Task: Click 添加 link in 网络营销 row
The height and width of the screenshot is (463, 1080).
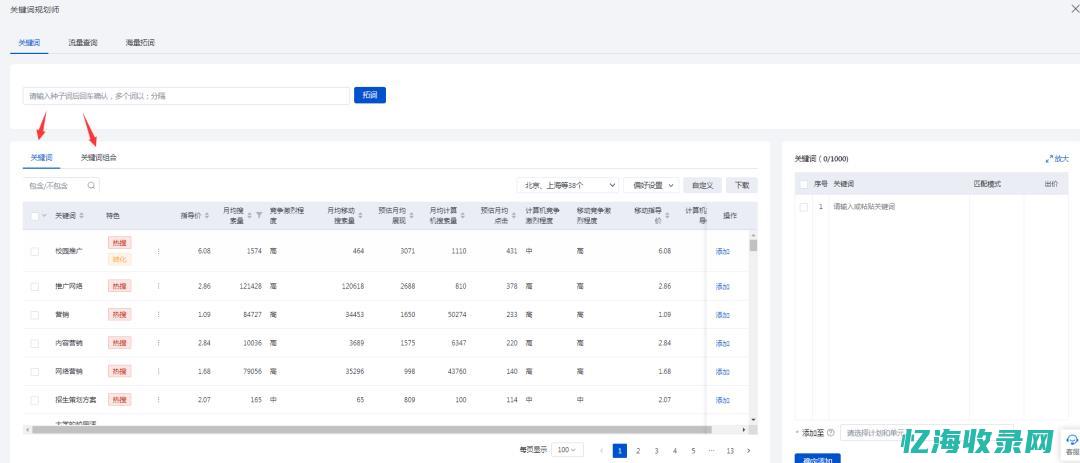Action: pyautogui.click(x=723, y=371)
